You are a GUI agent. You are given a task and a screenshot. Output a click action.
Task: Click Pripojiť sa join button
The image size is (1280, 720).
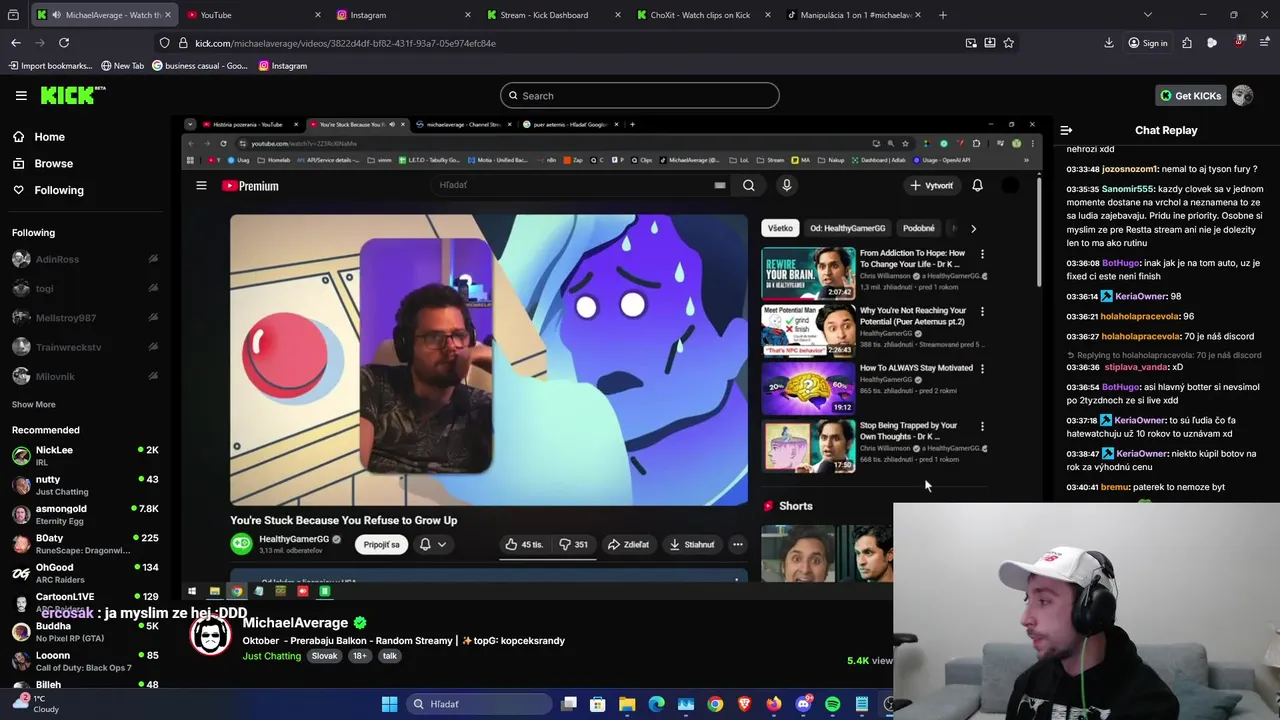[381, 545]
